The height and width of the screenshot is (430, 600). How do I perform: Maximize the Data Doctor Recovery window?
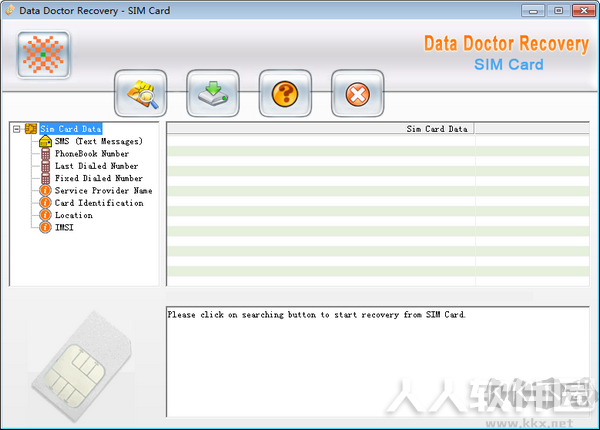558,11
